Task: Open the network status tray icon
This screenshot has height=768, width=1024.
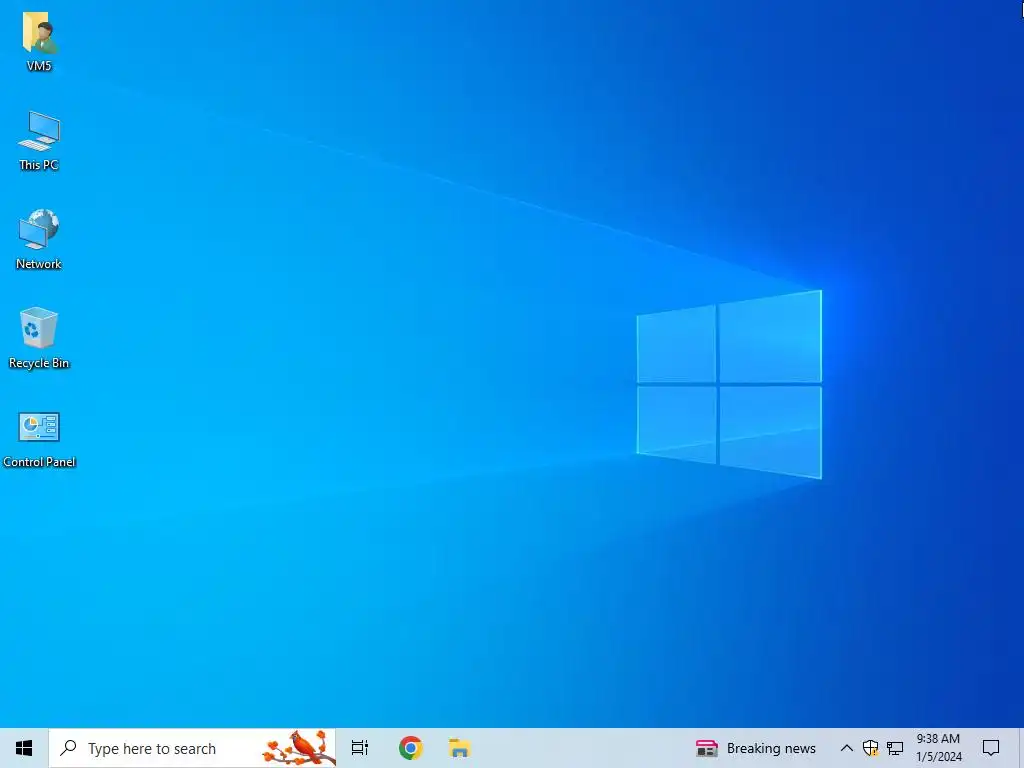Action: [x=895, y=748]
